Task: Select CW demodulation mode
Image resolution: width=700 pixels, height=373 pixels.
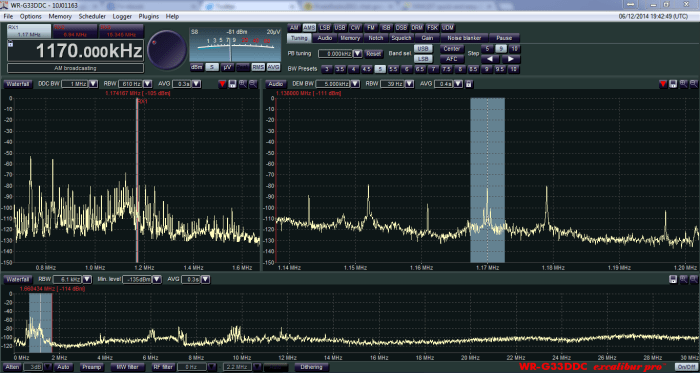Action: pos(355,28)
